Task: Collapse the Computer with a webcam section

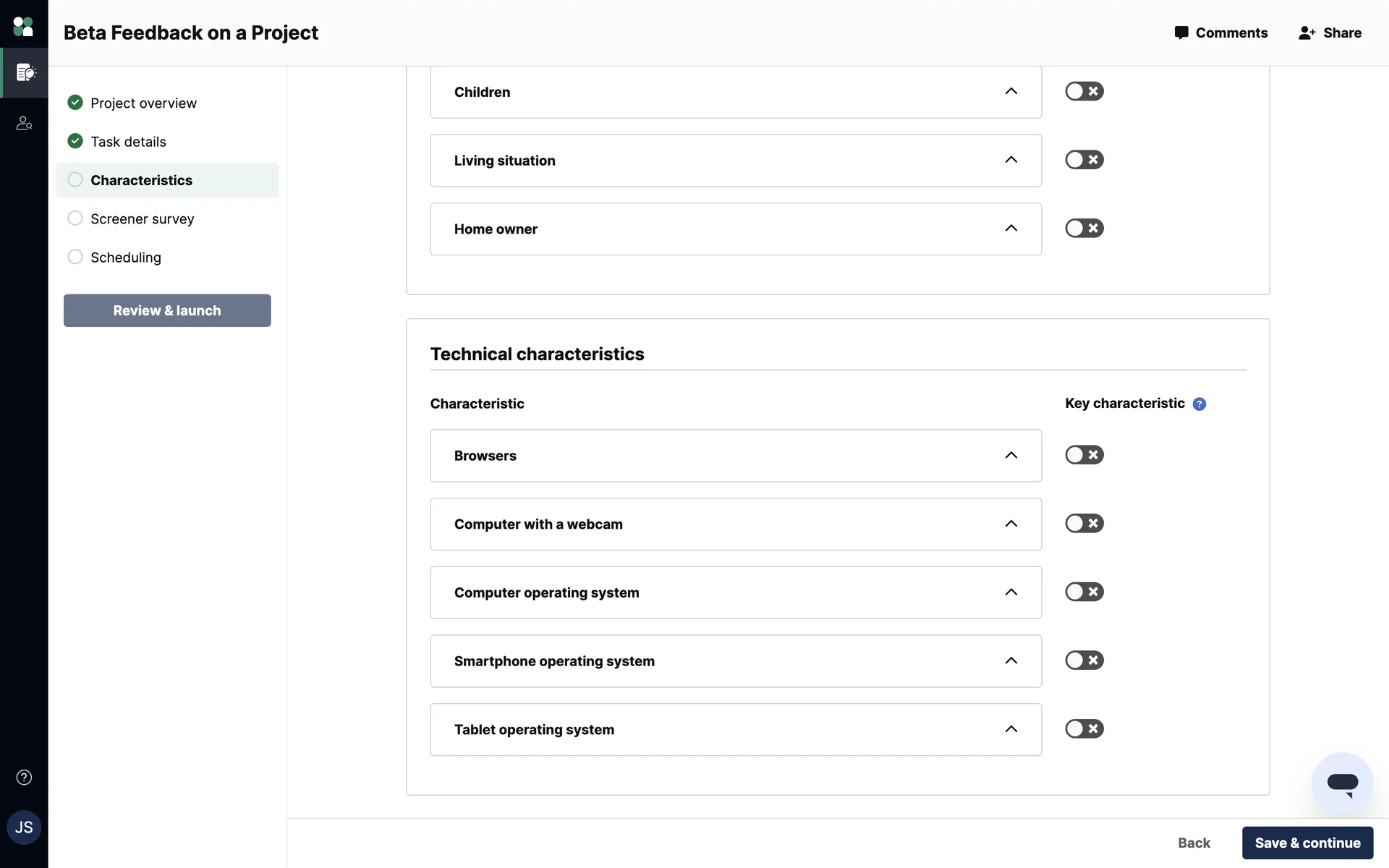Action: [x=1011, y=524]
